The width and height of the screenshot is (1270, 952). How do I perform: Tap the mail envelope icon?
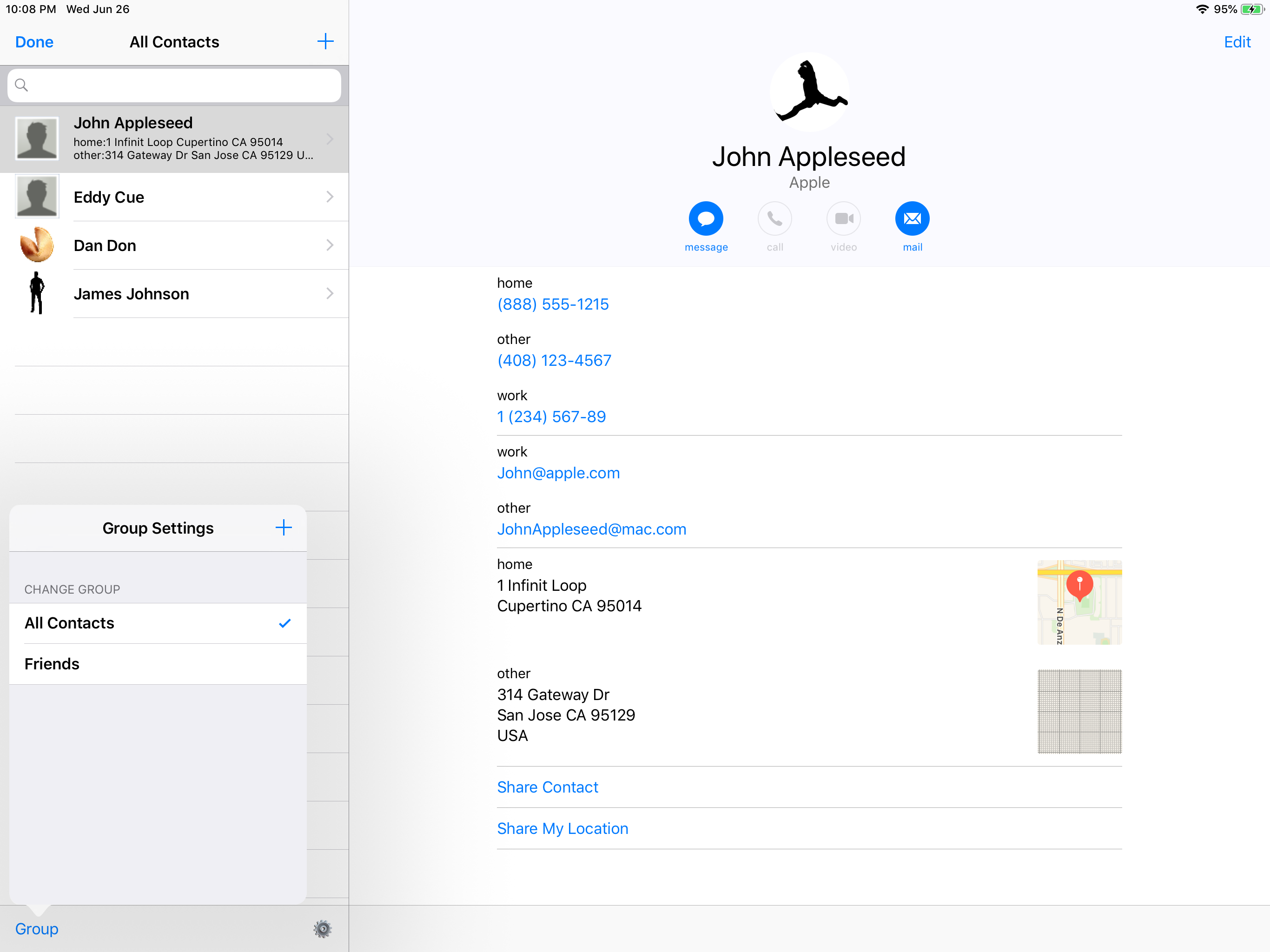913,219
